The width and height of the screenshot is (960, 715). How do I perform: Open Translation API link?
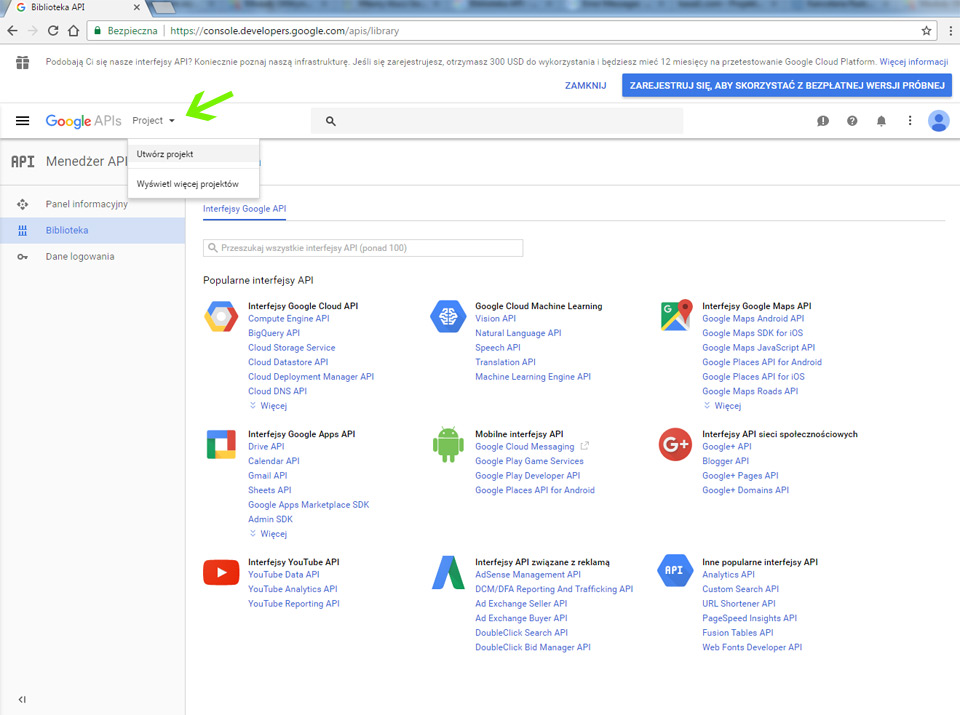click(505, 362)
